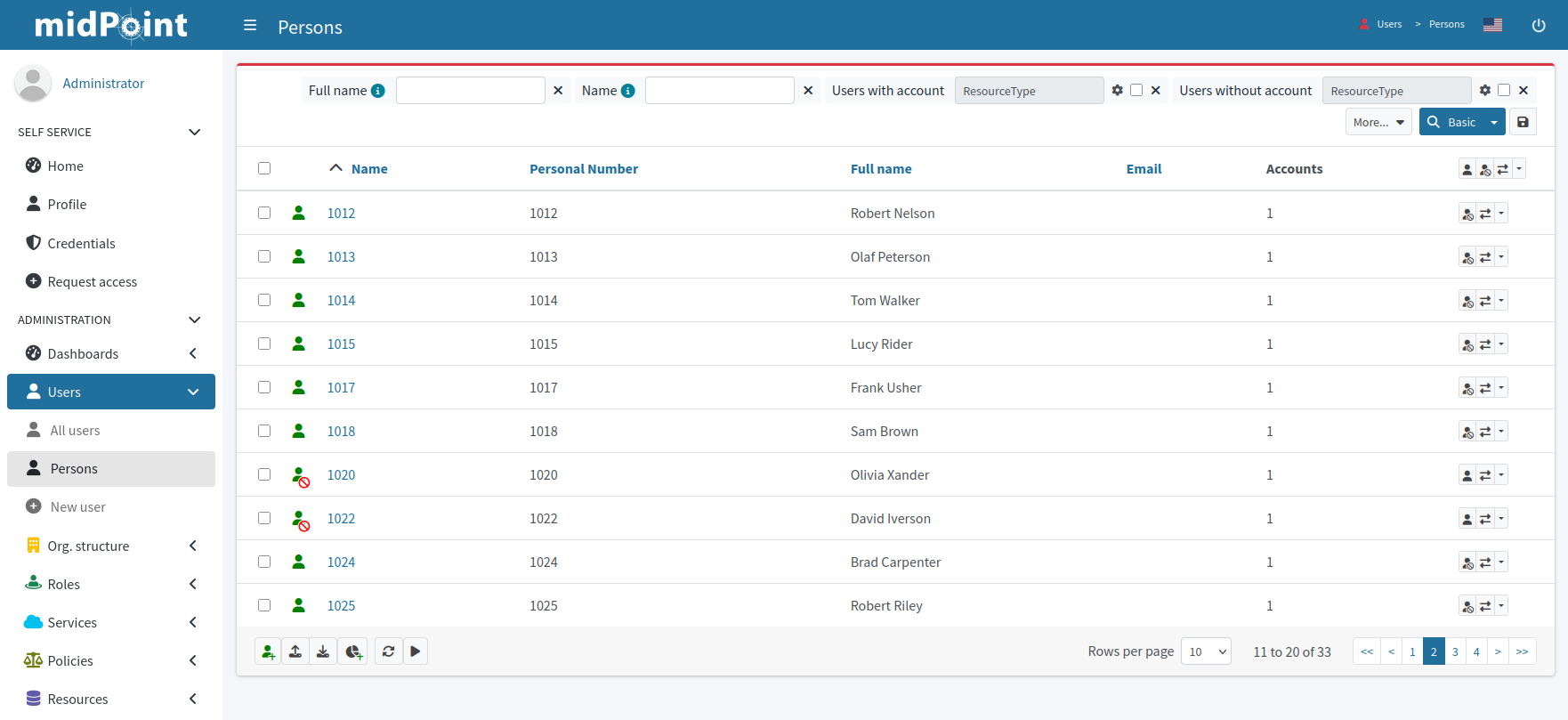Click the power logout icon in header
Viewport: 1568px width, 720px height.
click(1538, 25)
